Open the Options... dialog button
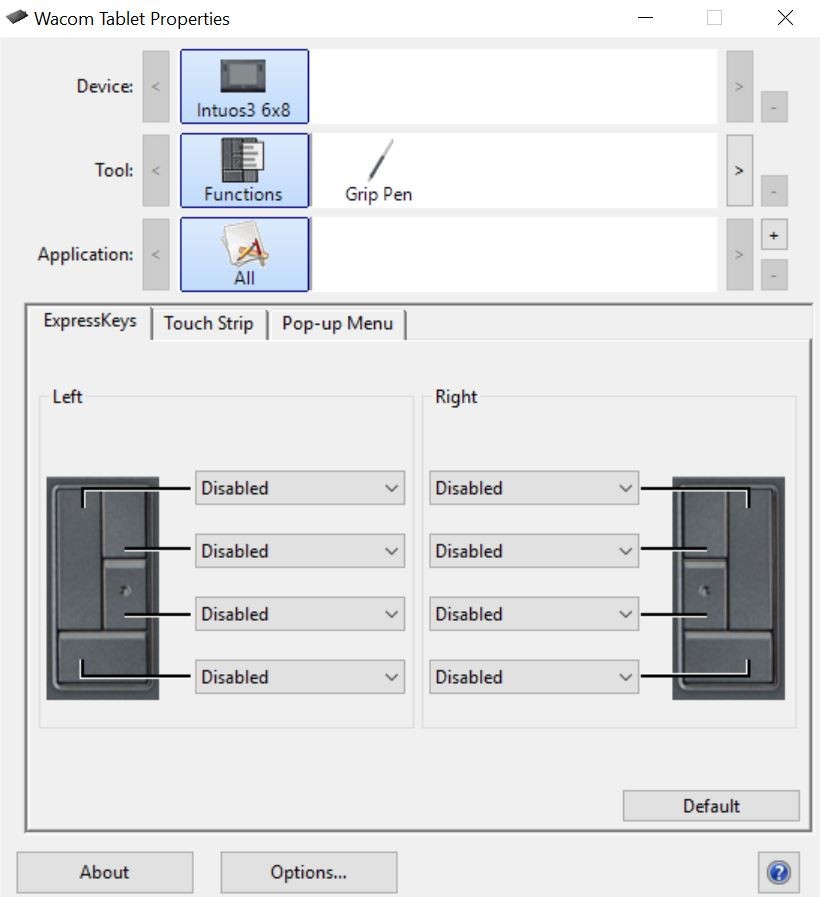The height and width of the screenshot is (897, 820). pos(308,872)
